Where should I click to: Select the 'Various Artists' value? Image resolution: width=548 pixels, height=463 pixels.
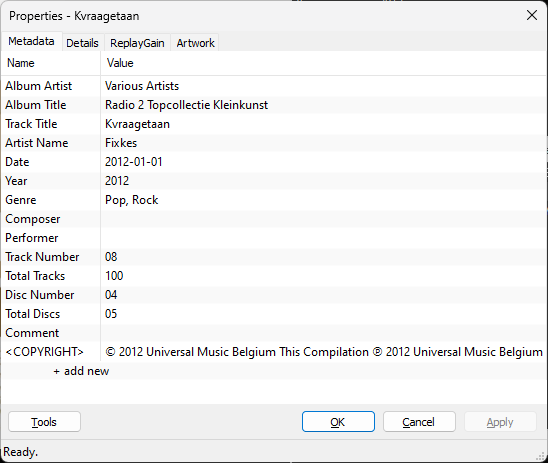(x=142, y=86)
